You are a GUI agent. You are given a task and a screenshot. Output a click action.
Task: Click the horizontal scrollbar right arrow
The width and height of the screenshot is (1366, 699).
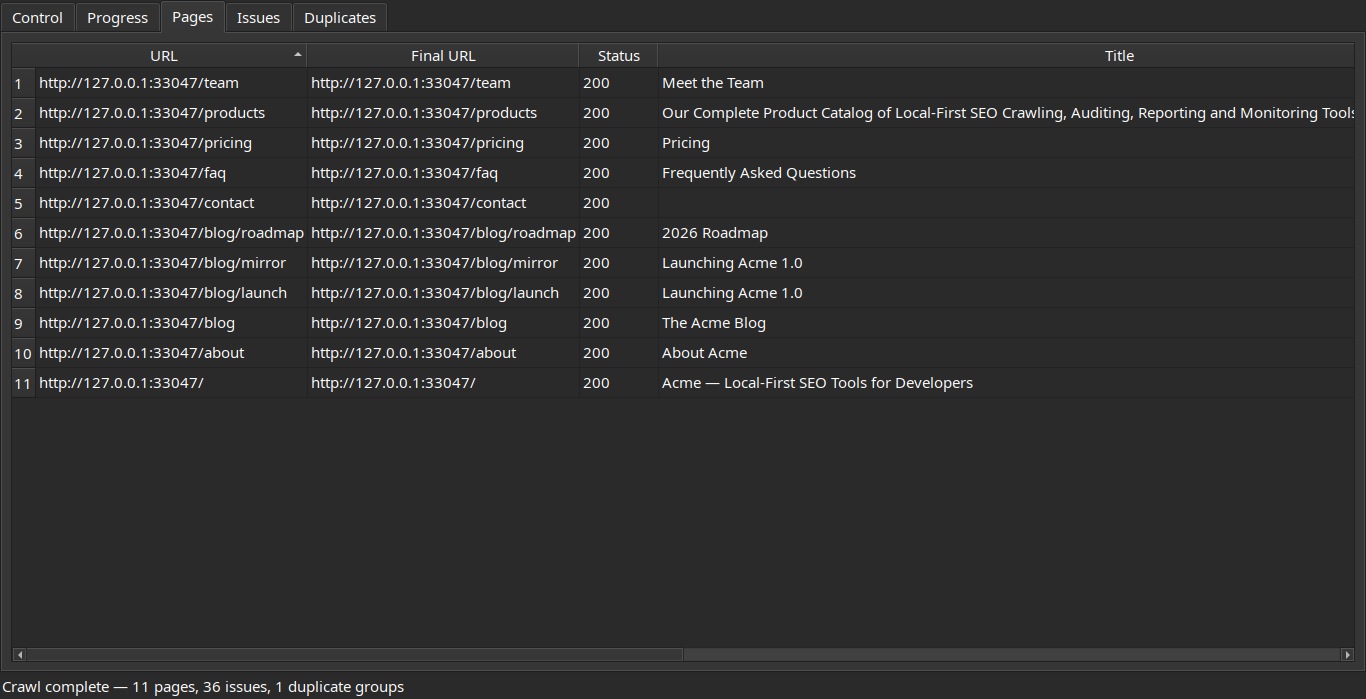click(1347, 654)
